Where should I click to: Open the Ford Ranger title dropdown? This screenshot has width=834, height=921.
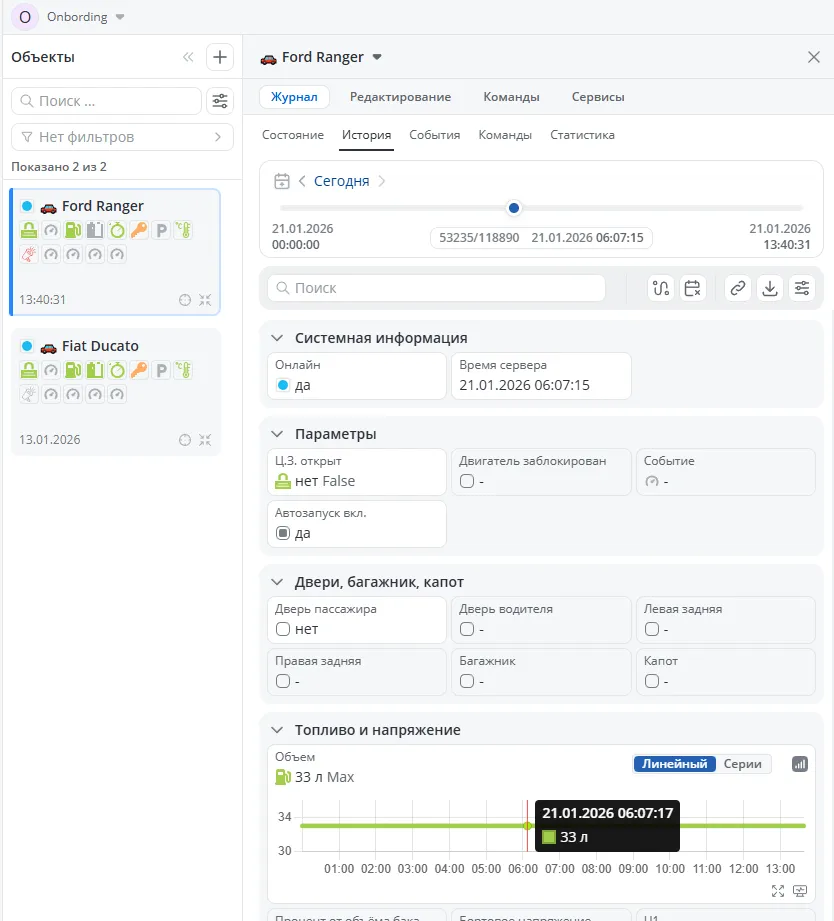377,58
